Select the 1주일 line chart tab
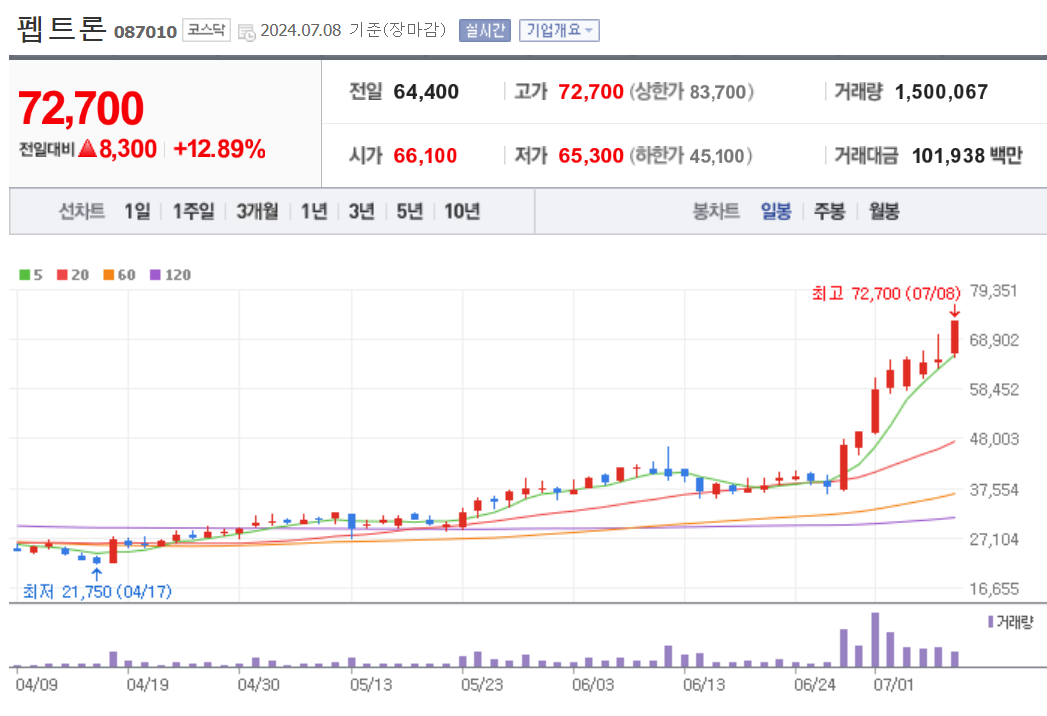This screenshot has width=1047, height=716. 194,212
